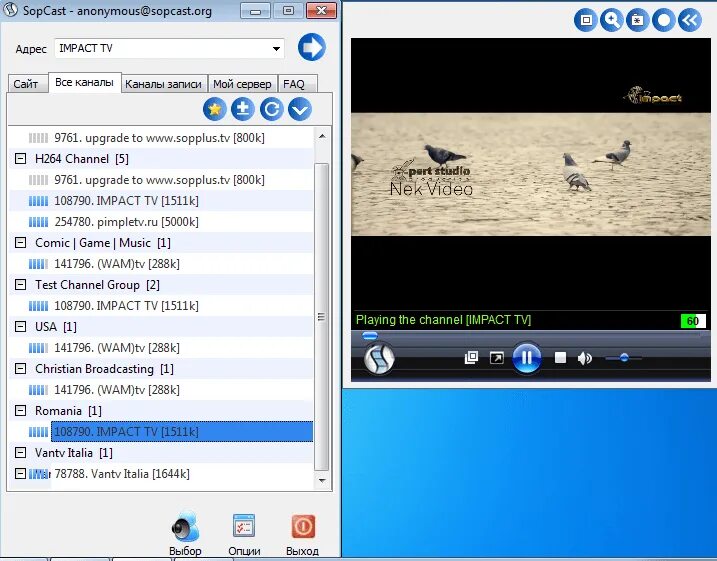Image resolution: width=717 pixels, height=561 pixels.
Task: Click the volume slider knob
Action: (x=624, y=358)
